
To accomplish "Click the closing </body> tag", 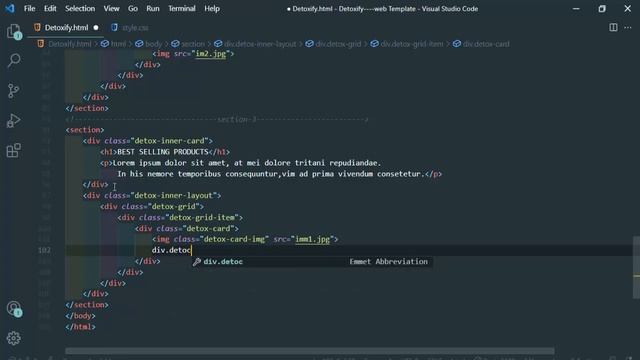I will pos(80,316).
